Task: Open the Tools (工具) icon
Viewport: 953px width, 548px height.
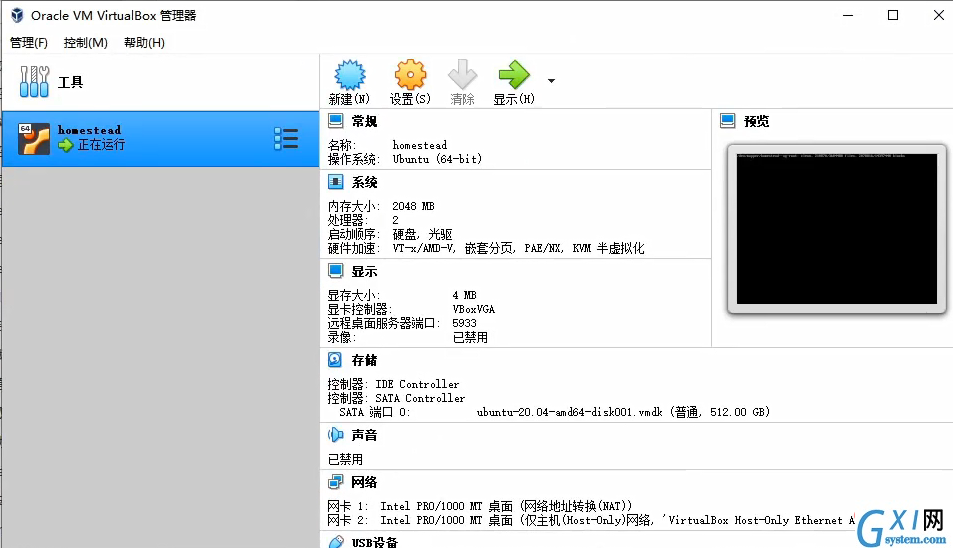Action: (34, 81)
